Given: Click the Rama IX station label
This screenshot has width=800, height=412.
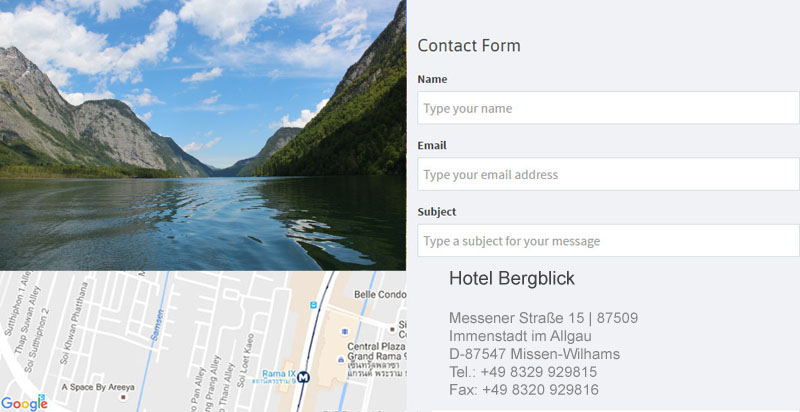Looking at the screenshot, I should 279,374.
